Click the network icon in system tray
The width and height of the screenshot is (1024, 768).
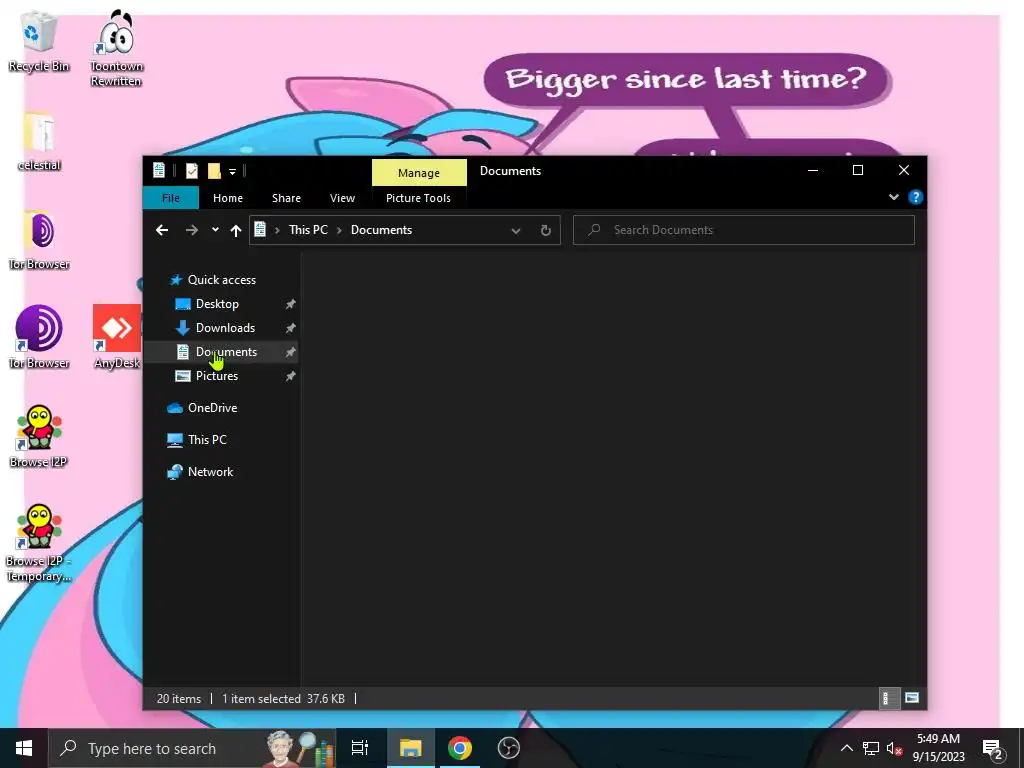coord(871,748)
